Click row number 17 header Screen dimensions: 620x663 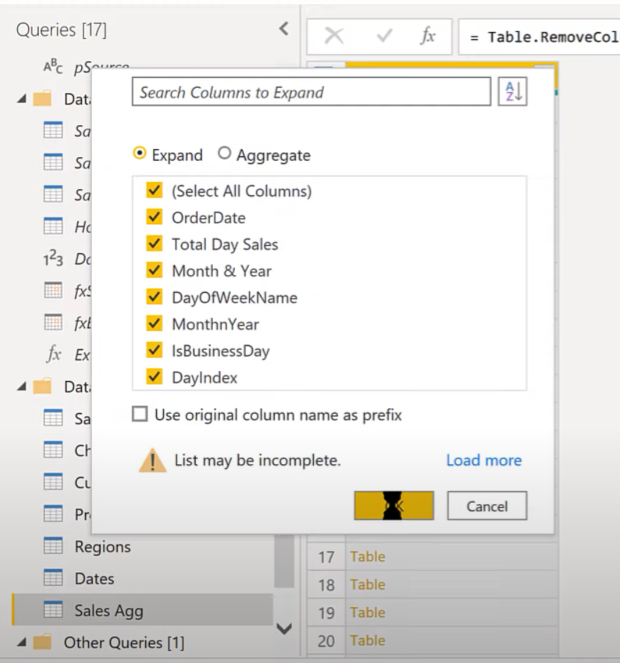coord(326,557)
